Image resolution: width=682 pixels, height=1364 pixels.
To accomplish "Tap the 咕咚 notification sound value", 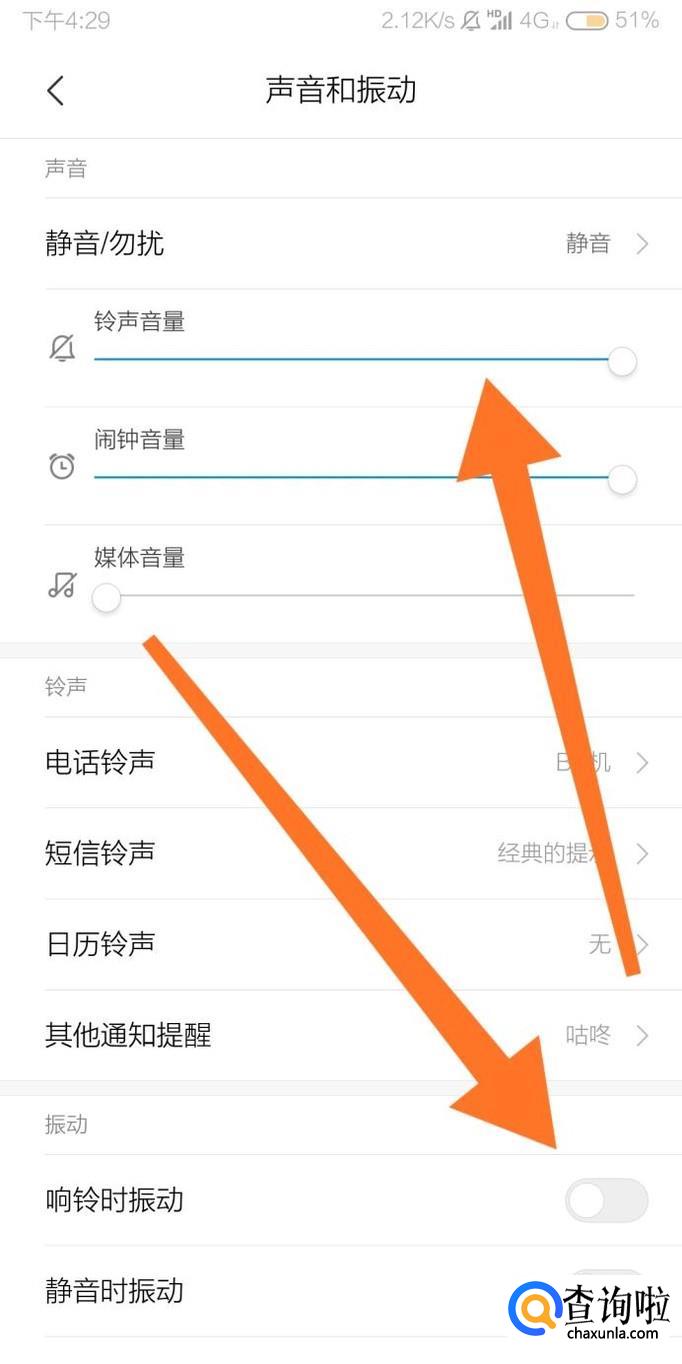I will [x=588, y=1035].
